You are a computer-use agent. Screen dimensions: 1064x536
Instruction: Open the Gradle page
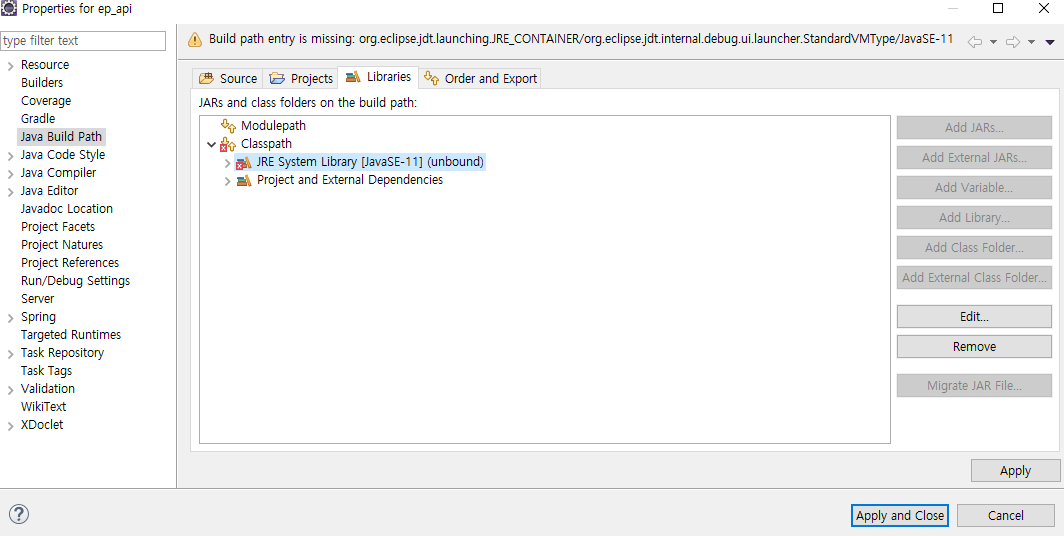point(38,119)
